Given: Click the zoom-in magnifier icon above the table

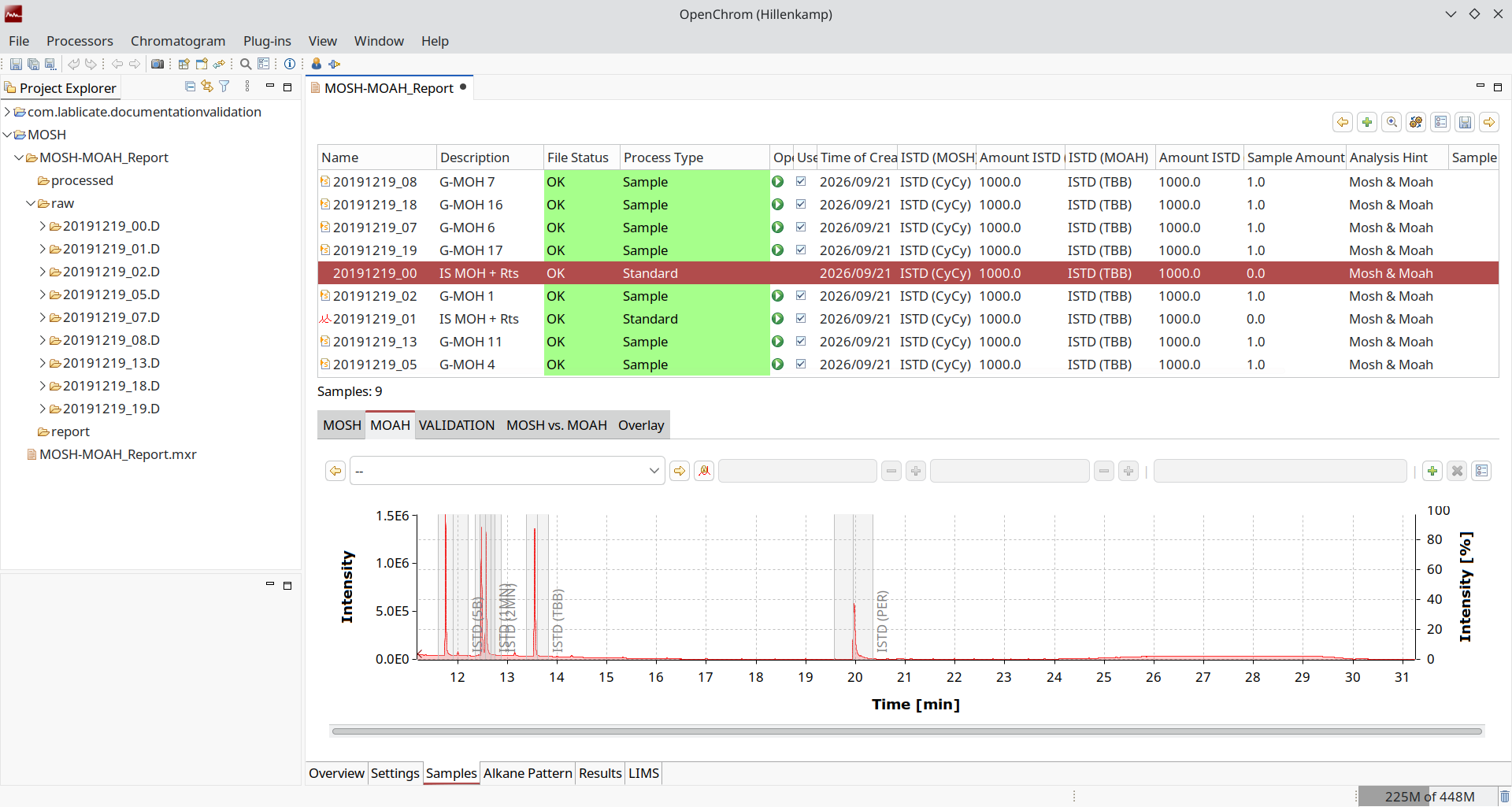Looking at the screenshot, I should 1392,122.
